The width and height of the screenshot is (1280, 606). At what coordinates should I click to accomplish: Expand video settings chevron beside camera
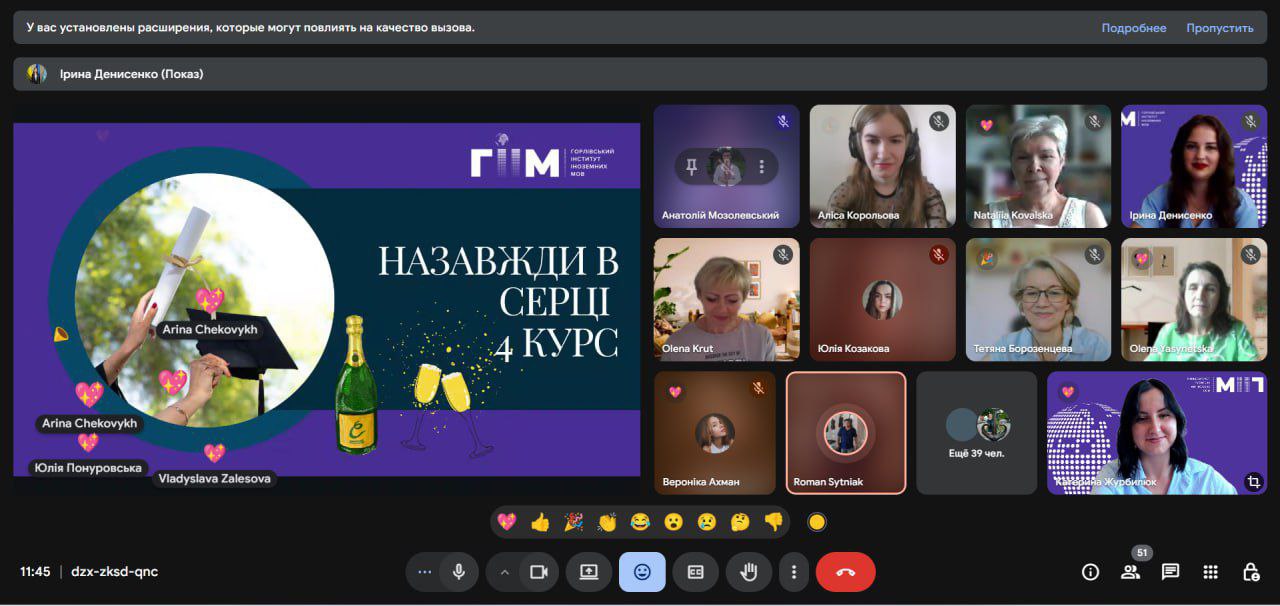point(504,572)
